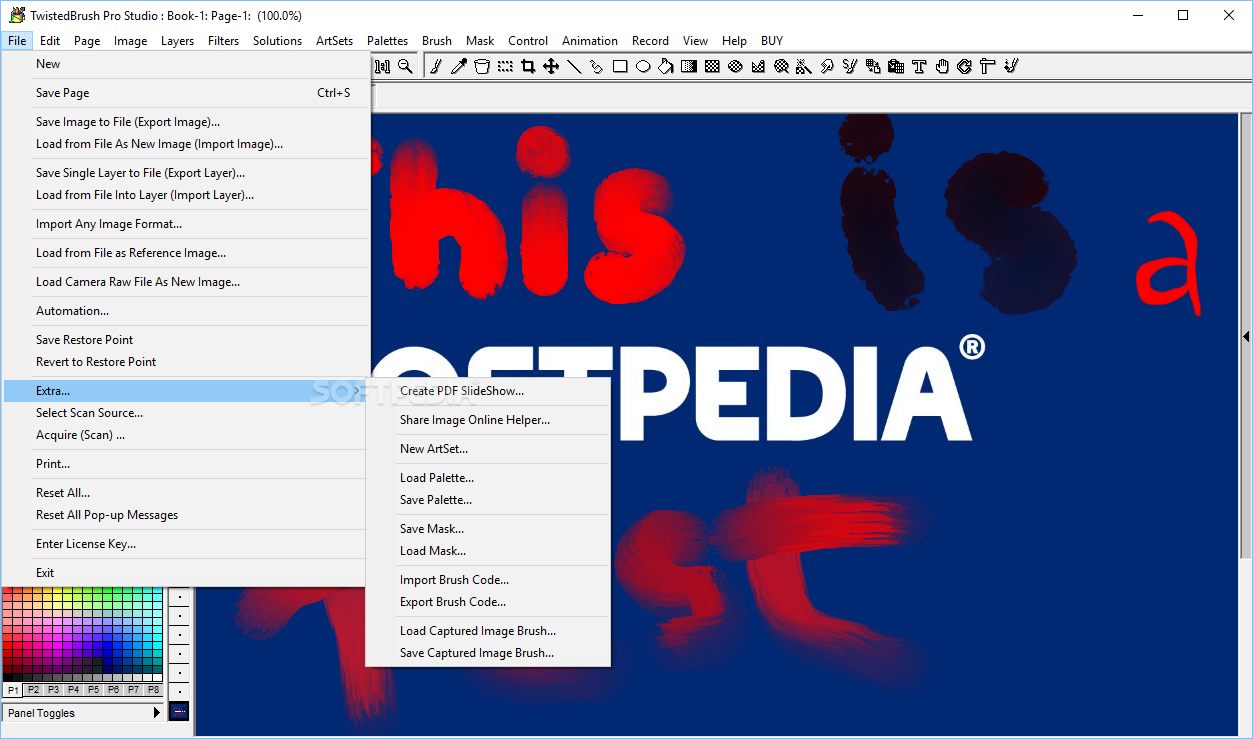This screenshot has height=739, width=1253.
Task: Click New ArtSet in submenu
Action: click(x=488, y=449)
